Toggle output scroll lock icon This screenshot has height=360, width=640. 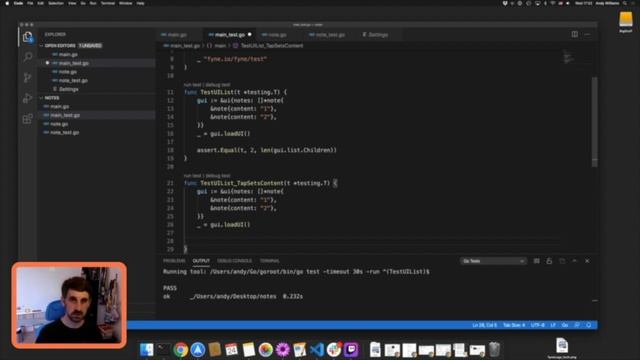pos(549,261)
